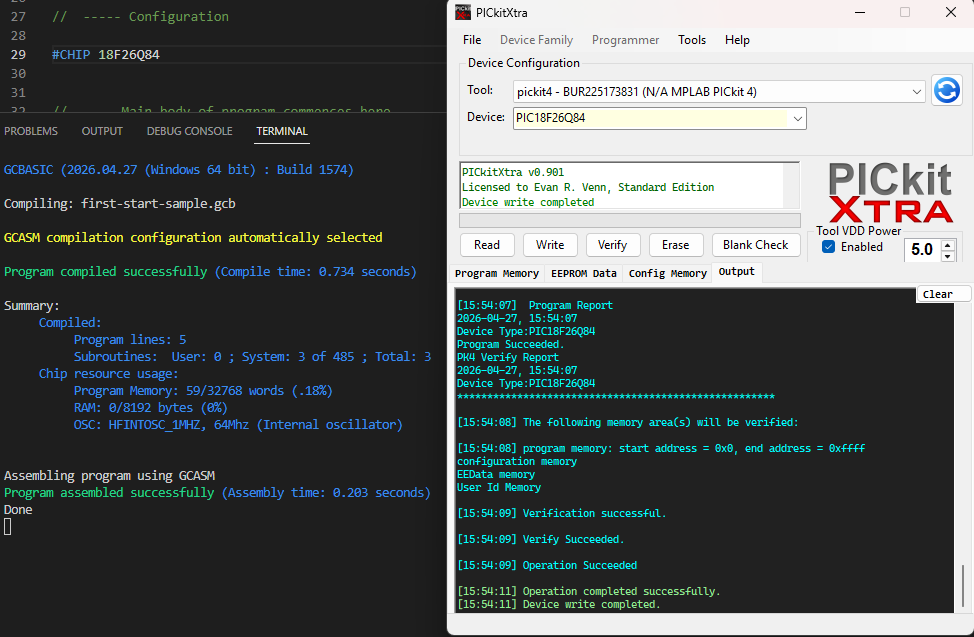Screen dimensions: 974x637
Task: Click the PICkit Xtra logo image
Action: tap(889, 193)
